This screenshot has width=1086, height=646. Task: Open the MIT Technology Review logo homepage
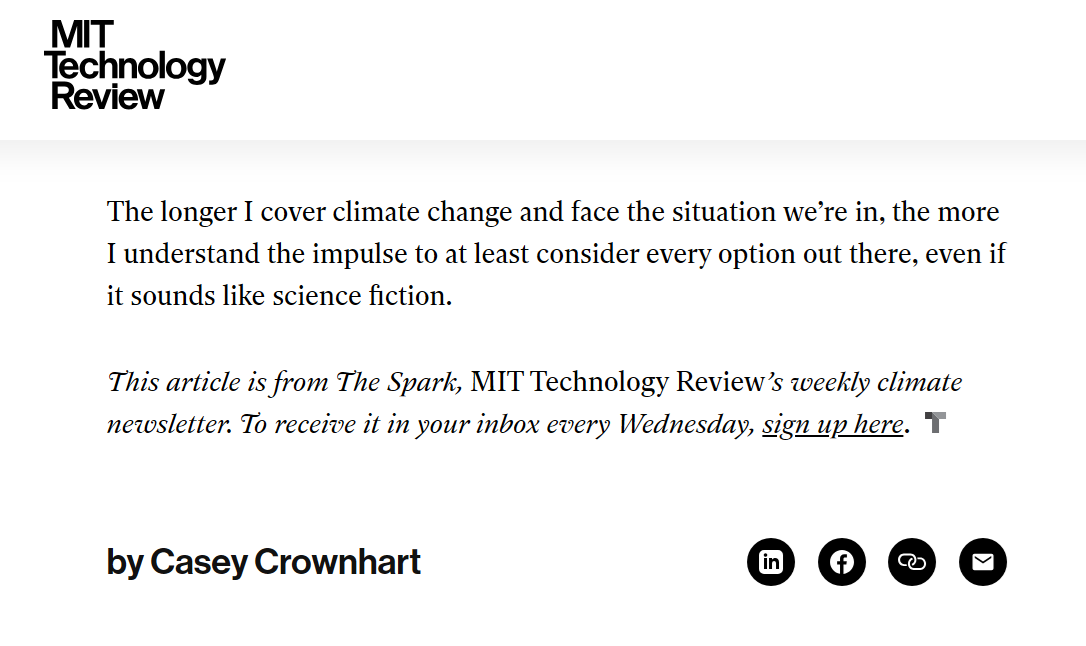click(135, 64)
